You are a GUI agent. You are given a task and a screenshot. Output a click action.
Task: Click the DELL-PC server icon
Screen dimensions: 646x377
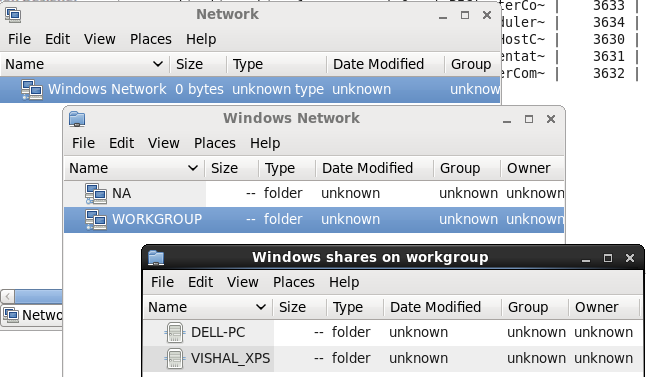click(x=175, y=333)
